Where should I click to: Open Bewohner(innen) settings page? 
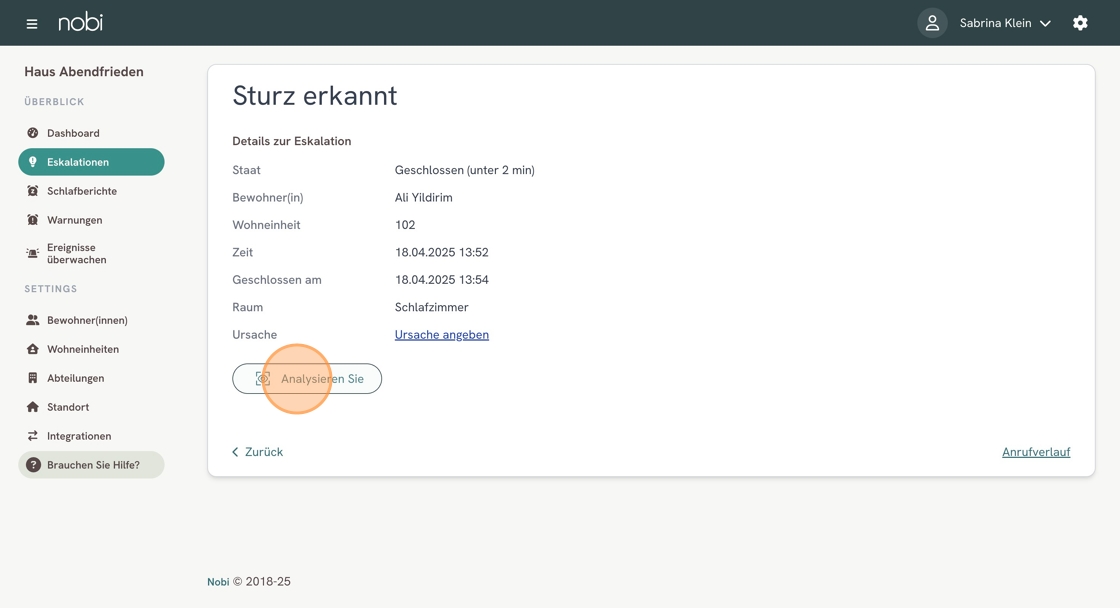point(87,320)
